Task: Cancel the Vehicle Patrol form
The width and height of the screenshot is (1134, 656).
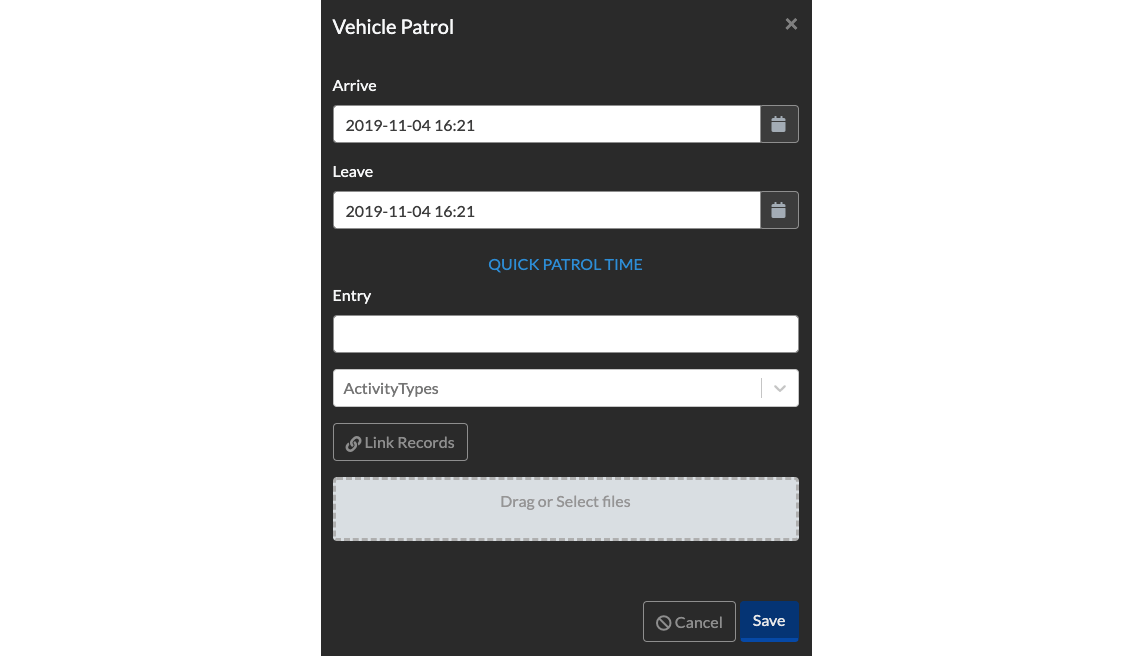Action: coord(689,621)
